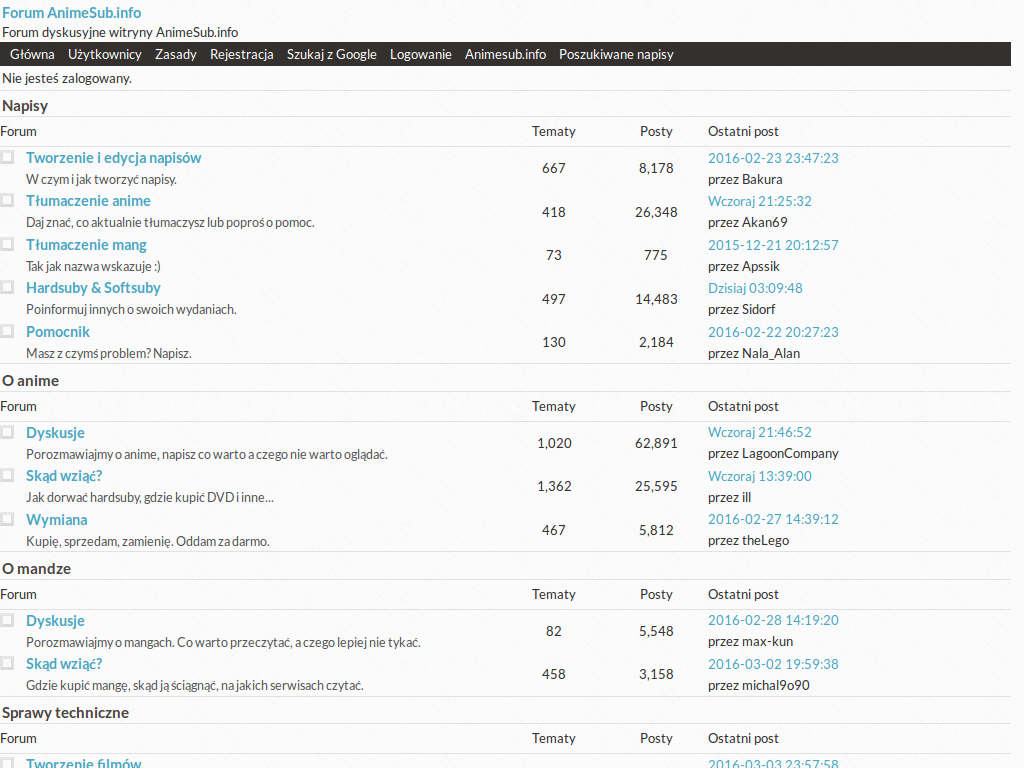Viewport: 1024px width, 768px height.
Task: Click Logowanie in the navigation bar
Action: pyautogui.click(x=421, y=54)
